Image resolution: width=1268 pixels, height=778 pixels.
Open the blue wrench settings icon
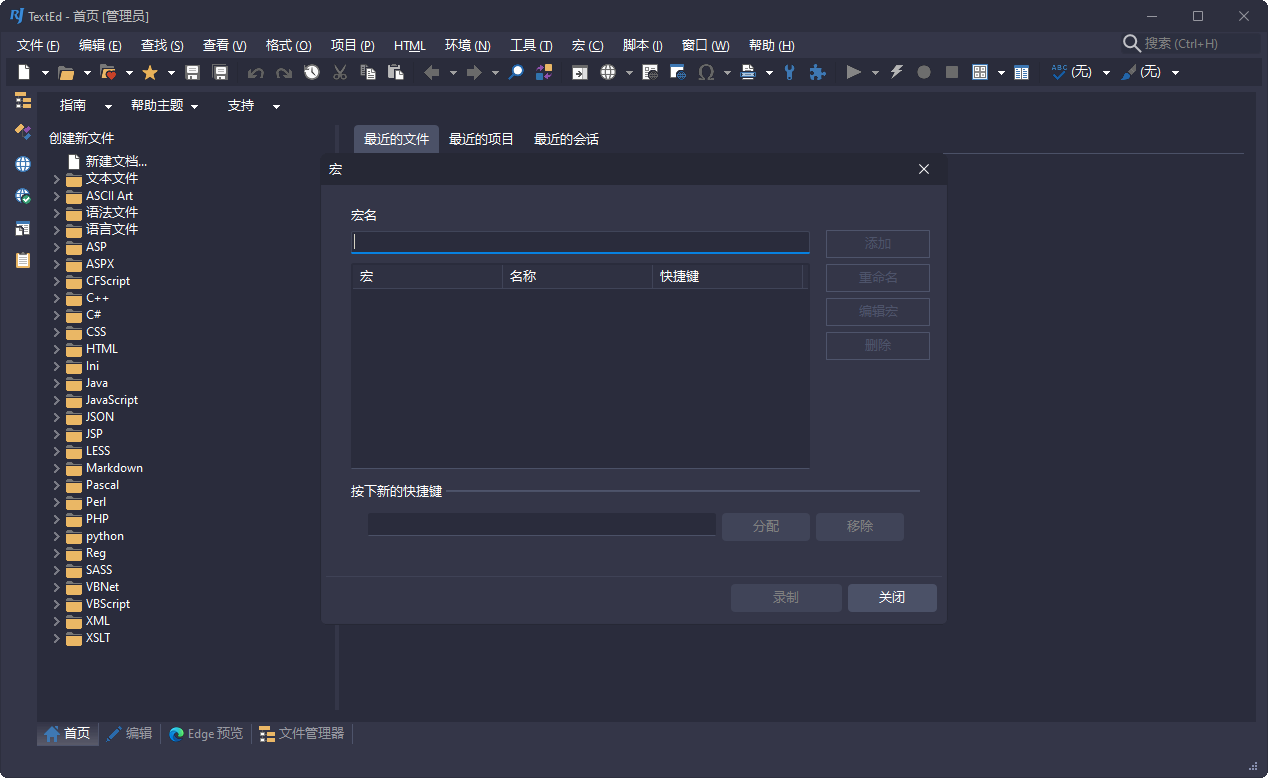coord(790,73)
